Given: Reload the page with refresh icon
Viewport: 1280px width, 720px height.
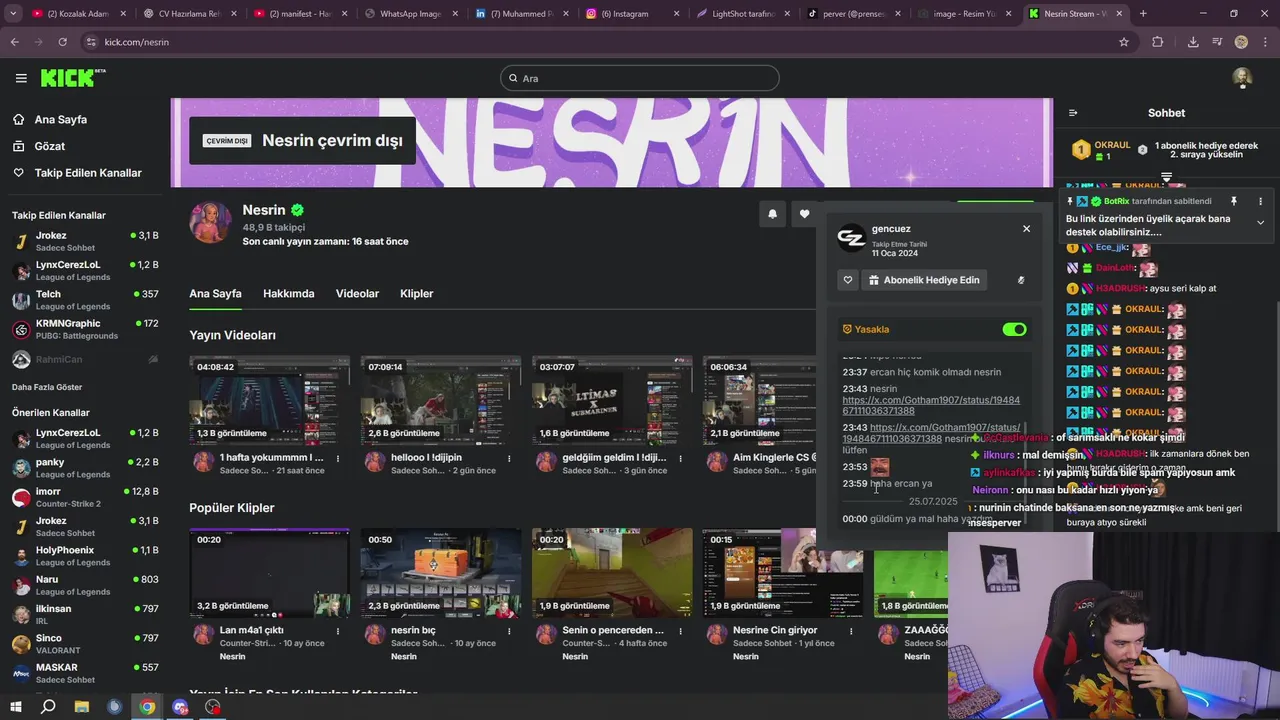Looking at the screenshot, I should 62,42.
